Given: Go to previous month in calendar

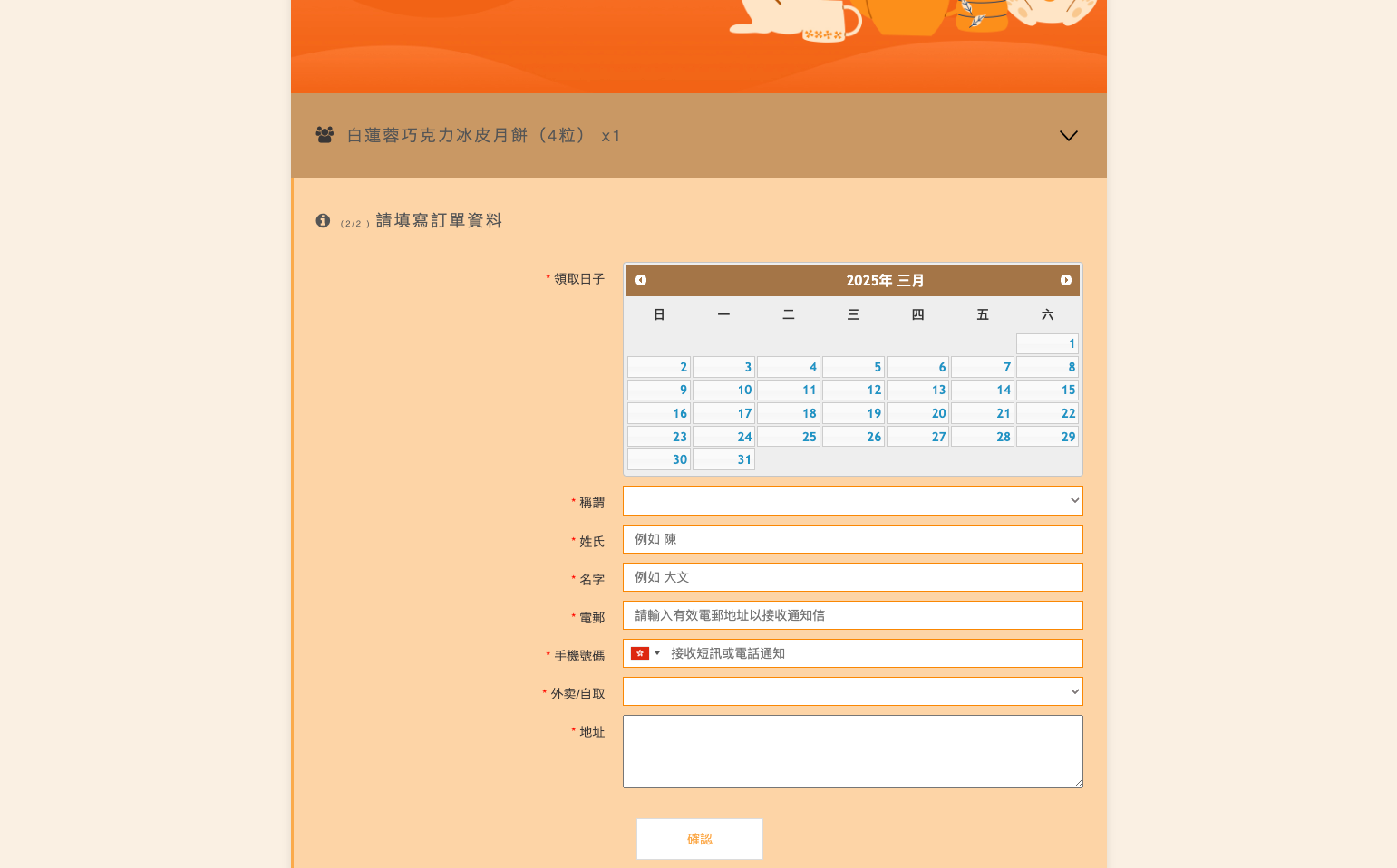Looking at the screenshot, I should coord(641,280).
